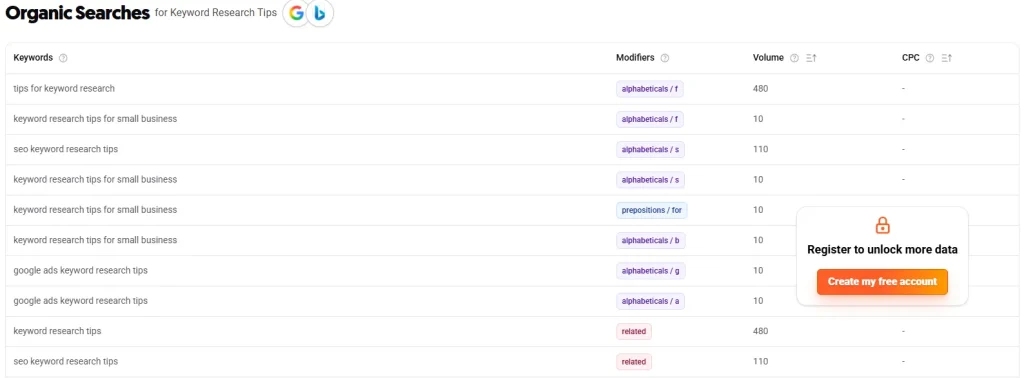Viewport: 1024px width, 378px height.
Task: Click 'for Keyword Research Tips' subtitle
Action: click(216, 13)
